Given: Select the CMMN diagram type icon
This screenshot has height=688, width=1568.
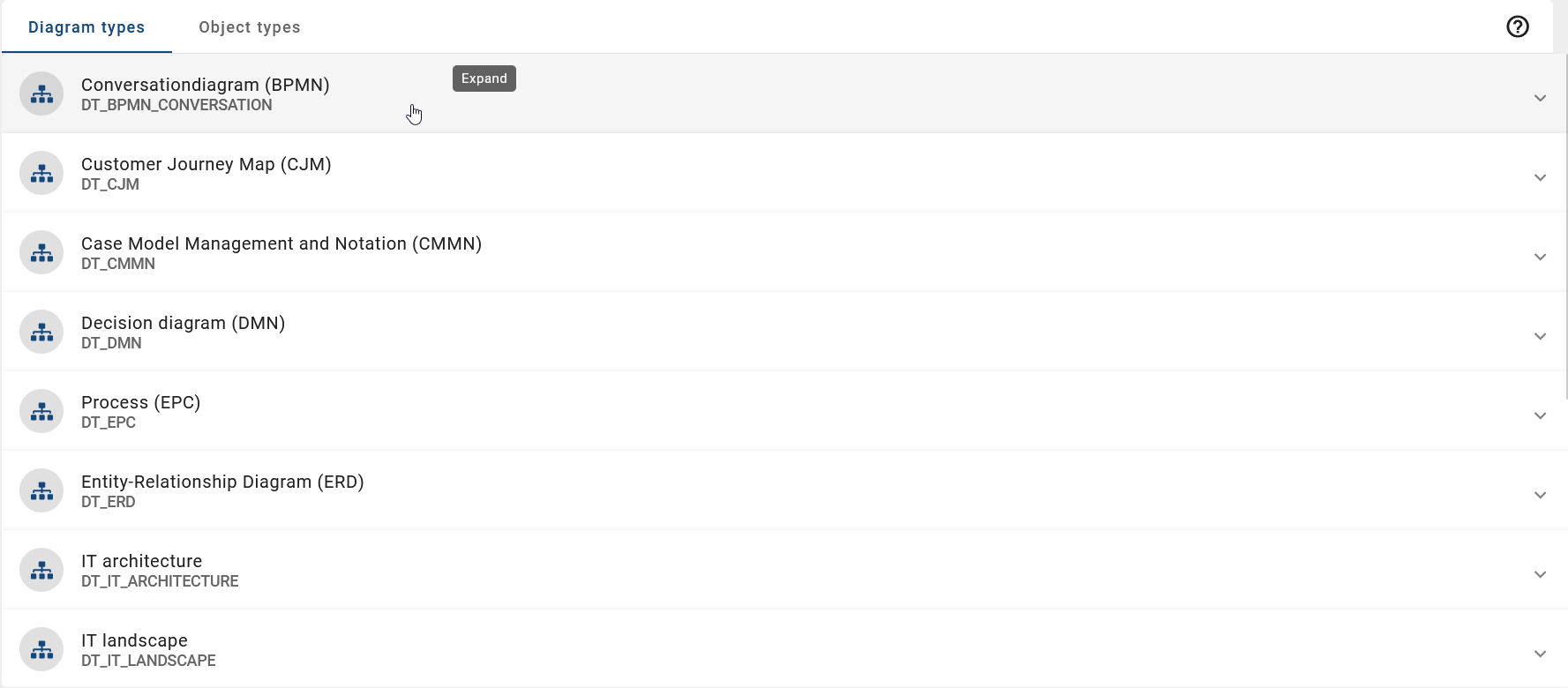Looking at the screenshot, I should (x=41, y=252).
